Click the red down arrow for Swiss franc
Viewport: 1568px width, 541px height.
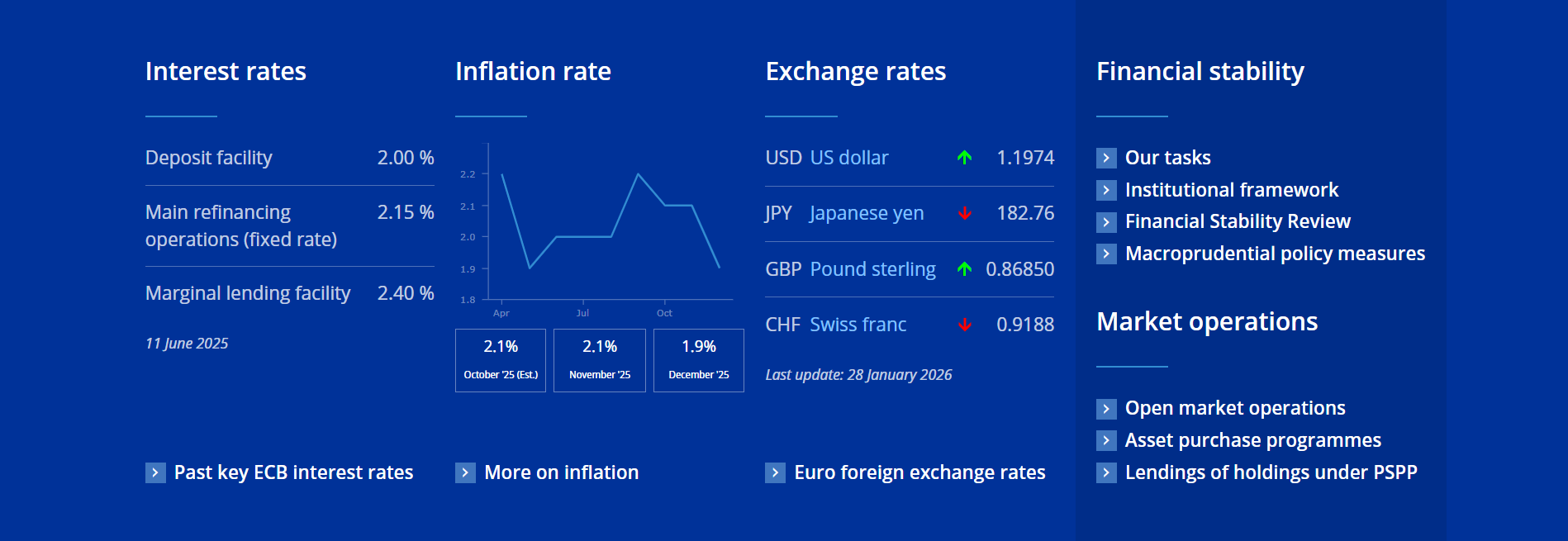click(964, 325)
